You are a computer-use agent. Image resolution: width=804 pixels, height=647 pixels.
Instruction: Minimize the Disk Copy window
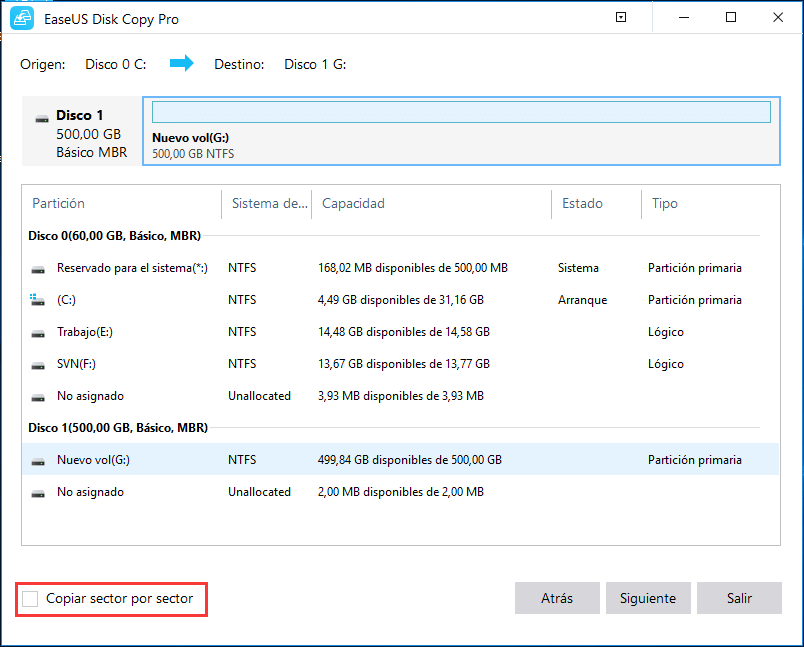684,17
